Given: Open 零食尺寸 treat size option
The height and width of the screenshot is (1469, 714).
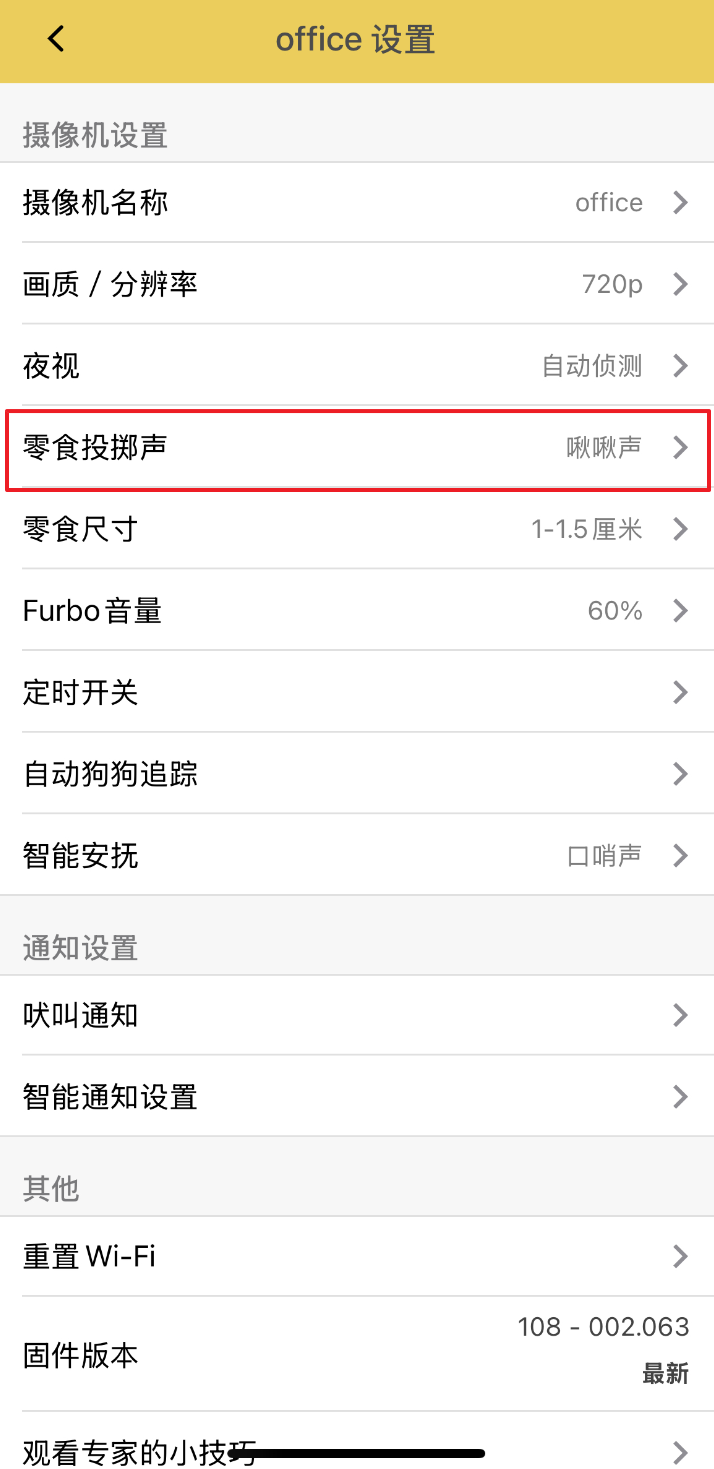Looking at the screenshot, I should pos(80,529).
